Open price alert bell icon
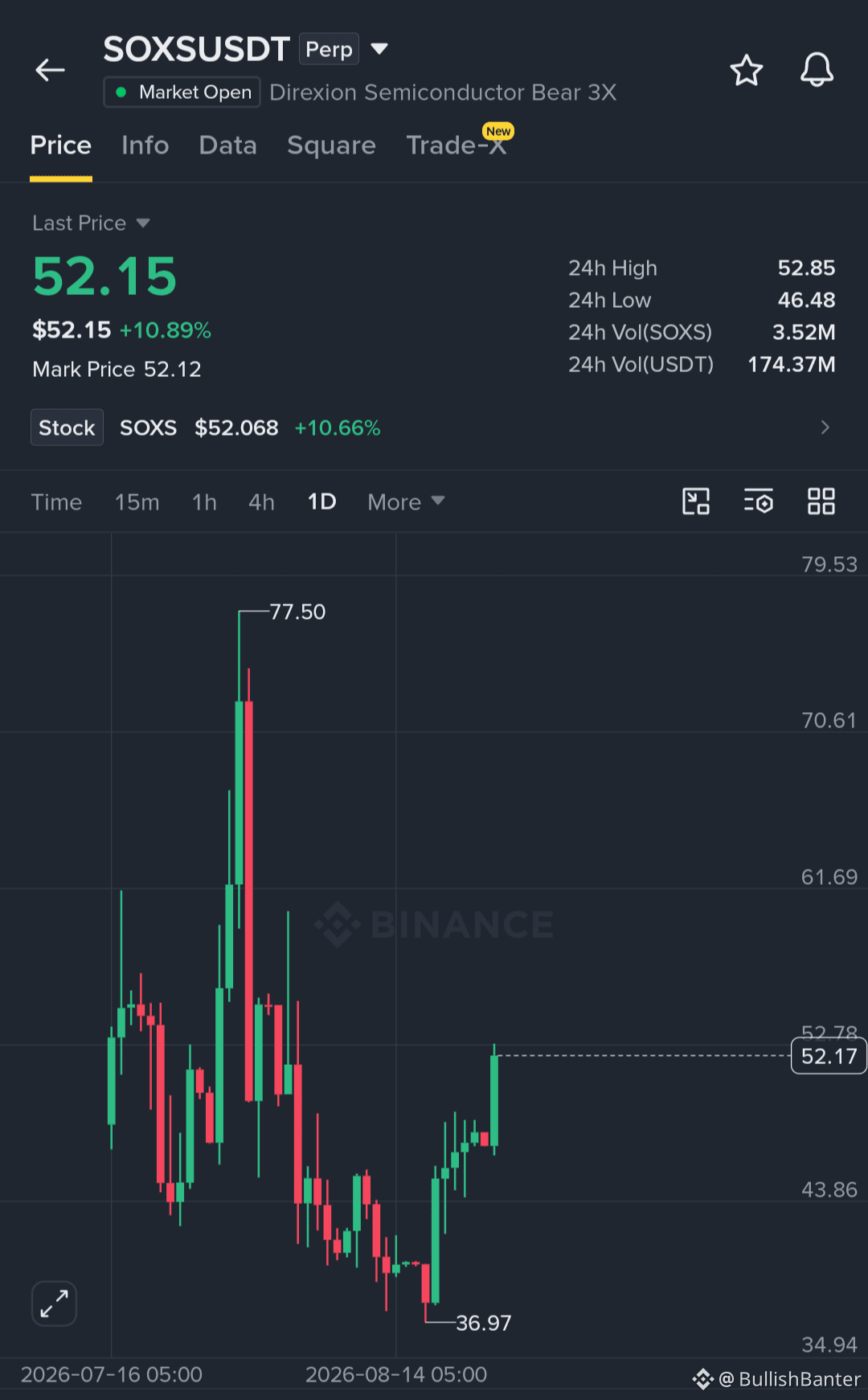 [x=817, y=70]
